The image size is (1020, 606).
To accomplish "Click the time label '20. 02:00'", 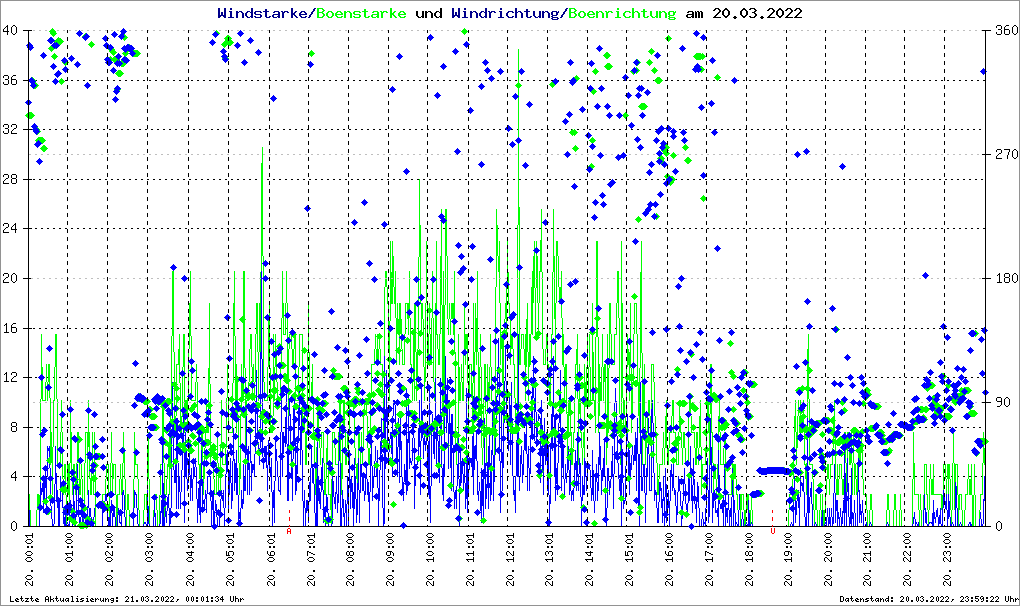I will 109,559.
